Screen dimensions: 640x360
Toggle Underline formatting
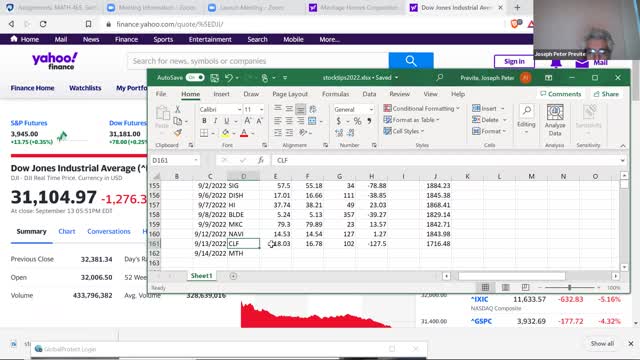click(x=227, y=121)
